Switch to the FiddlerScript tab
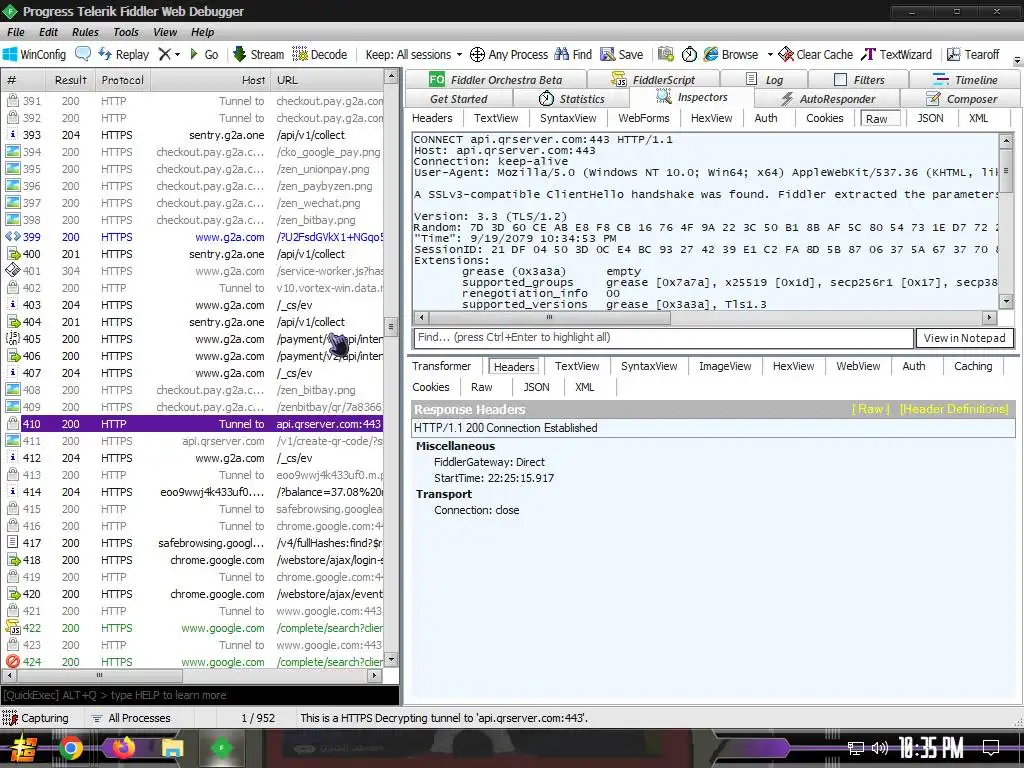Screen dimensions: 1024x768 [x=653, y=80]
